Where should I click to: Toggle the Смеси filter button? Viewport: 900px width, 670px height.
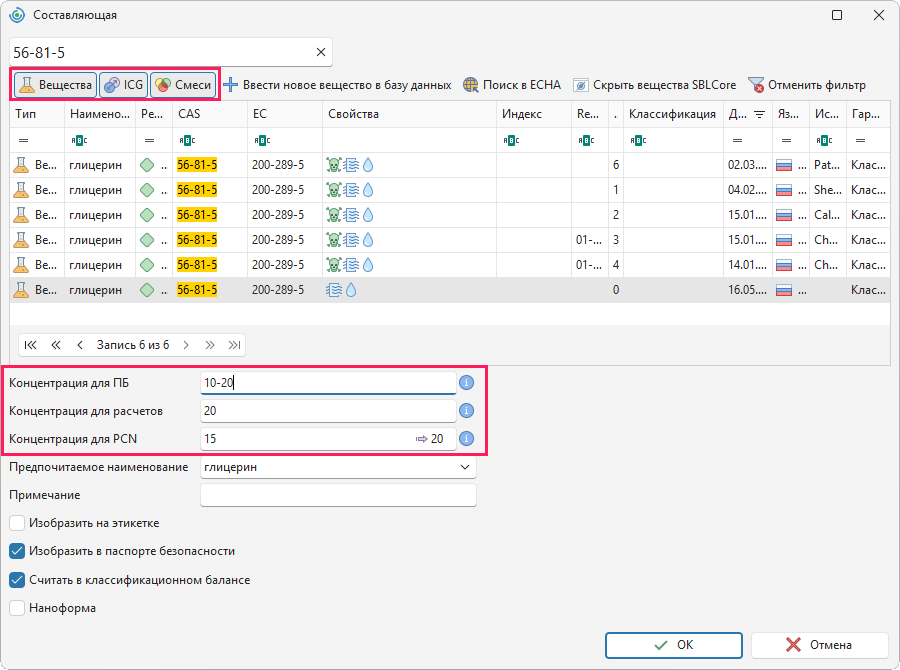click(x=183, y=85)
